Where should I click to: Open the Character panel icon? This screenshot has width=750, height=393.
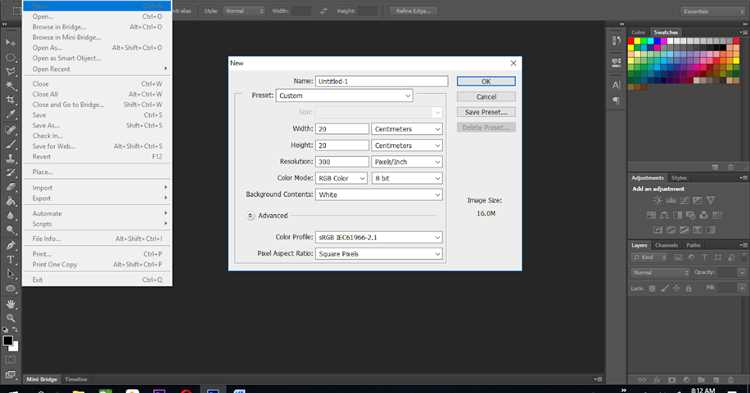tap(616, 85)
